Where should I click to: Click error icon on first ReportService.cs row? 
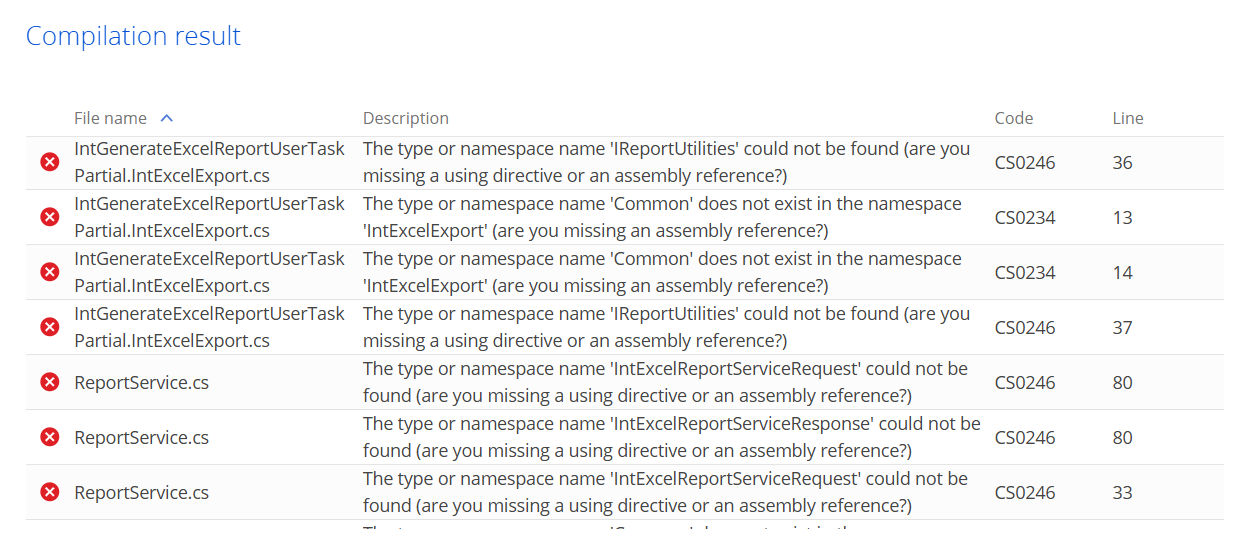point(49,382)
